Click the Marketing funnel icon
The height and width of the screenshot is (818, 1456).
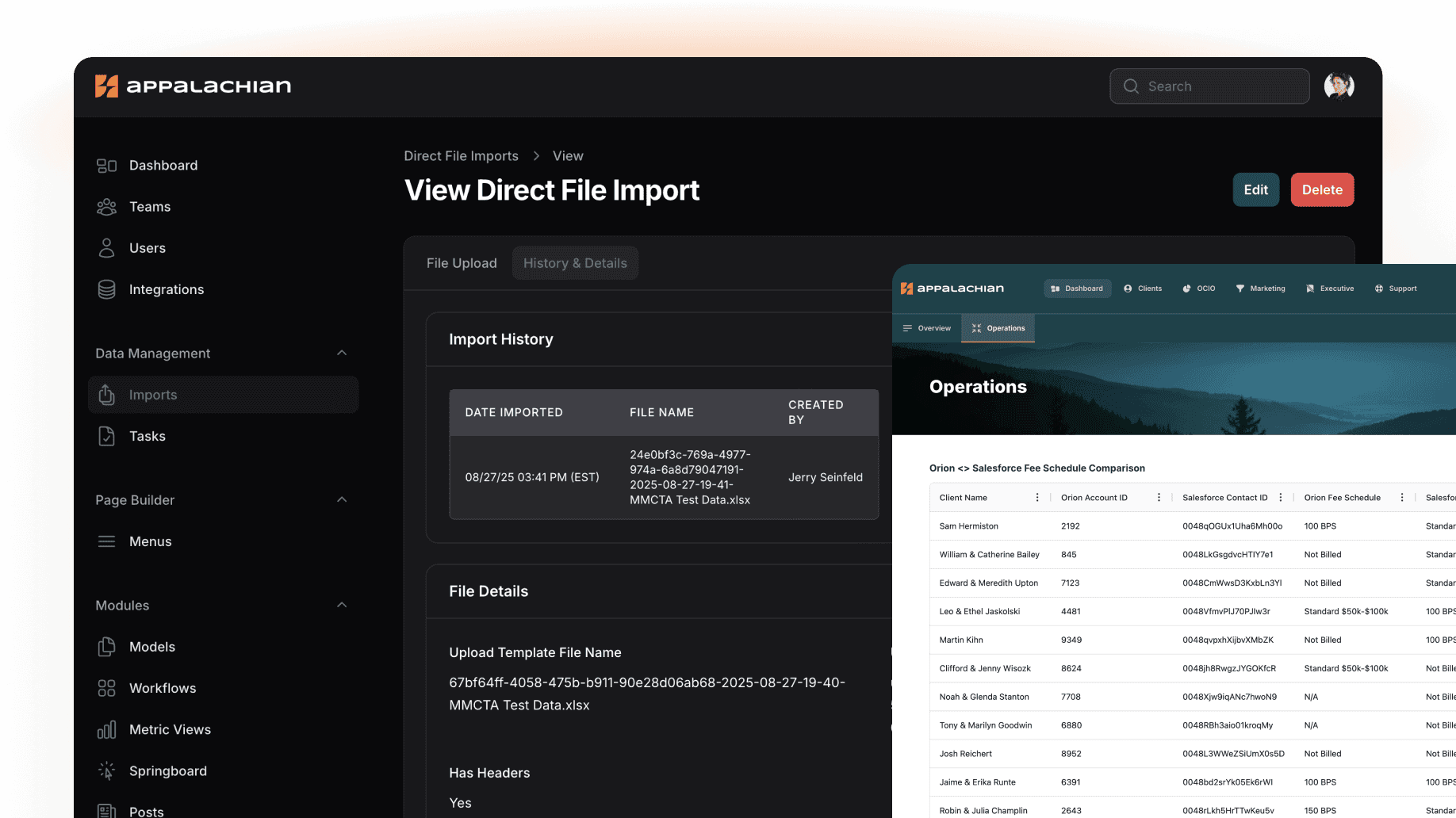click(1240, 289)
